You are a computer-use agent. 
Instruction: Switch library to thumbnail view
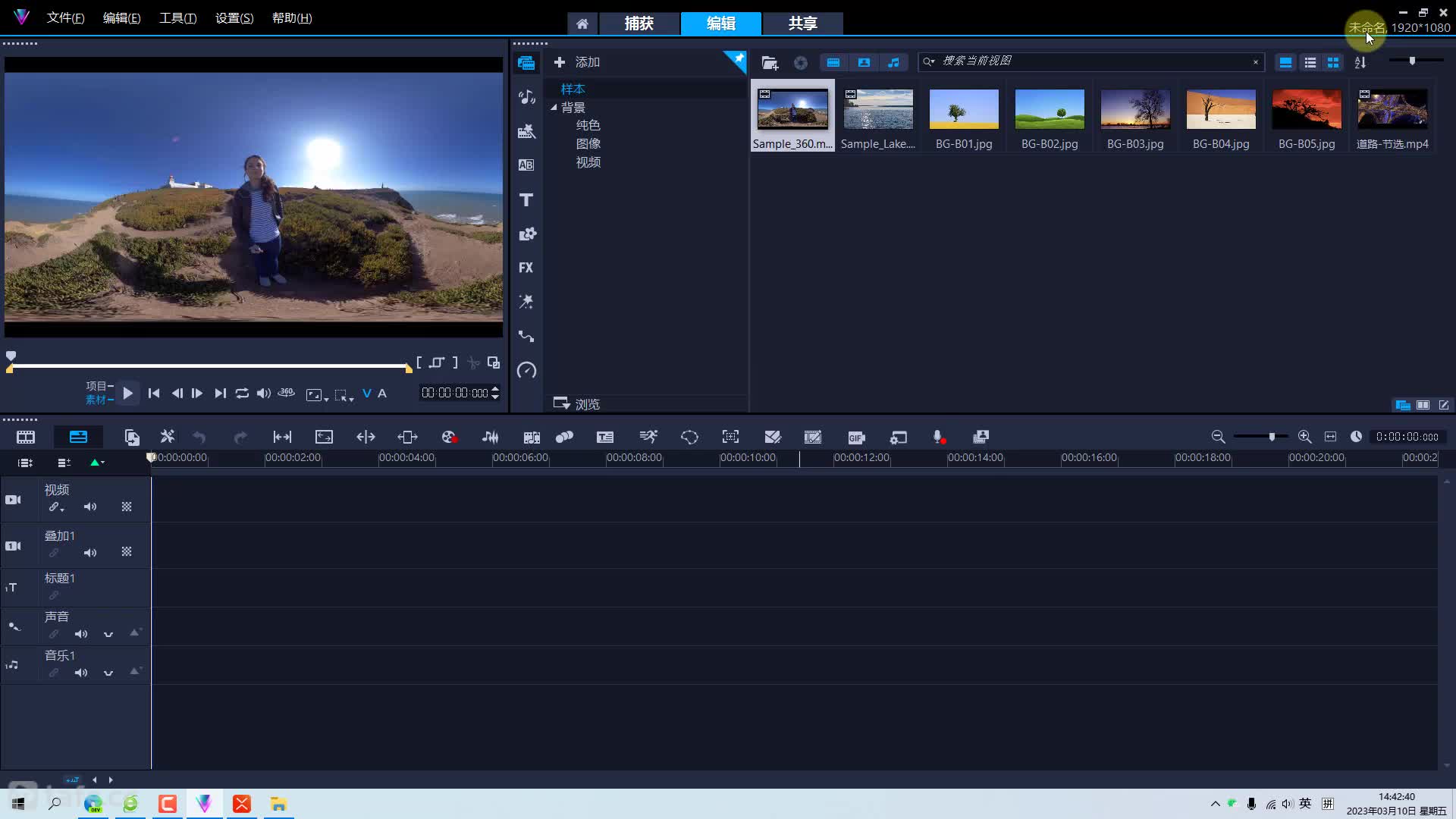pyautogui.click(x=1332, y=62)
